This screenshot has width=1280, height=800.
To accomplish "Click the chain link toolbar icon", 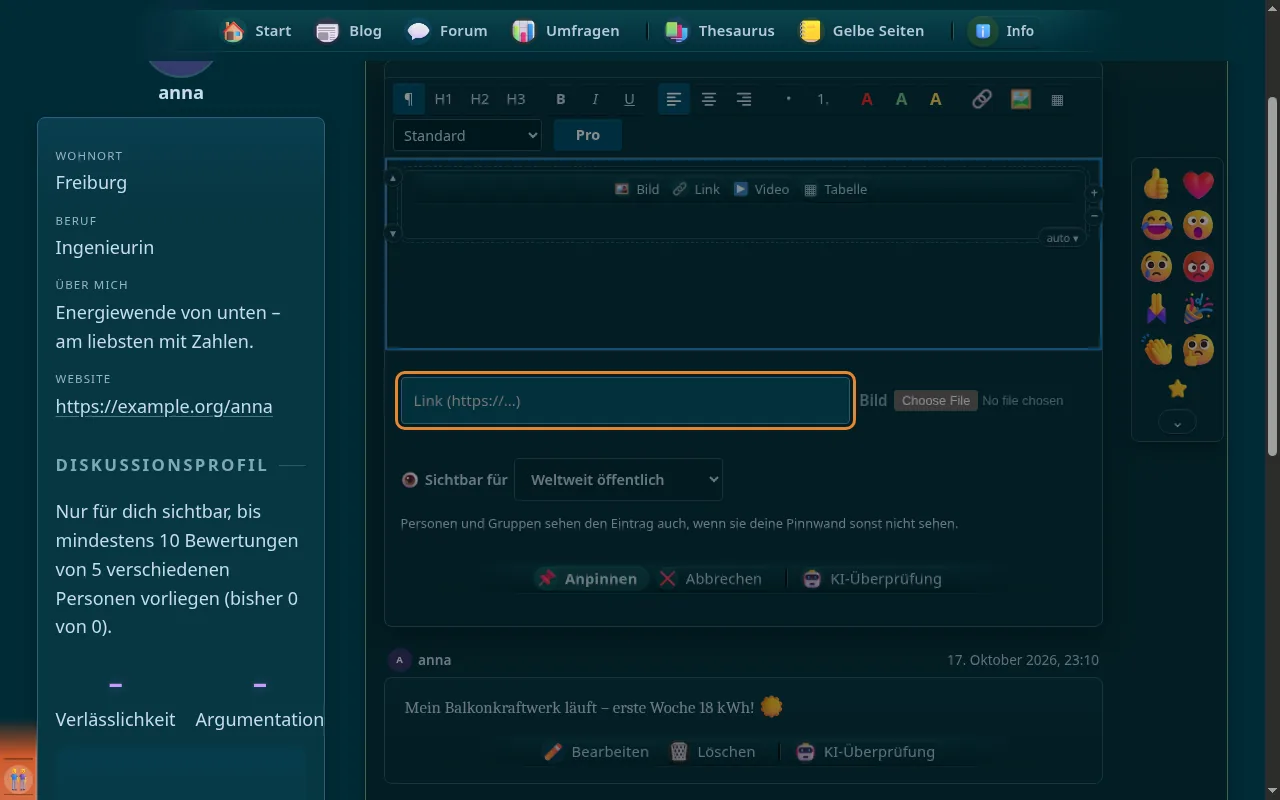I will point(982,99).
